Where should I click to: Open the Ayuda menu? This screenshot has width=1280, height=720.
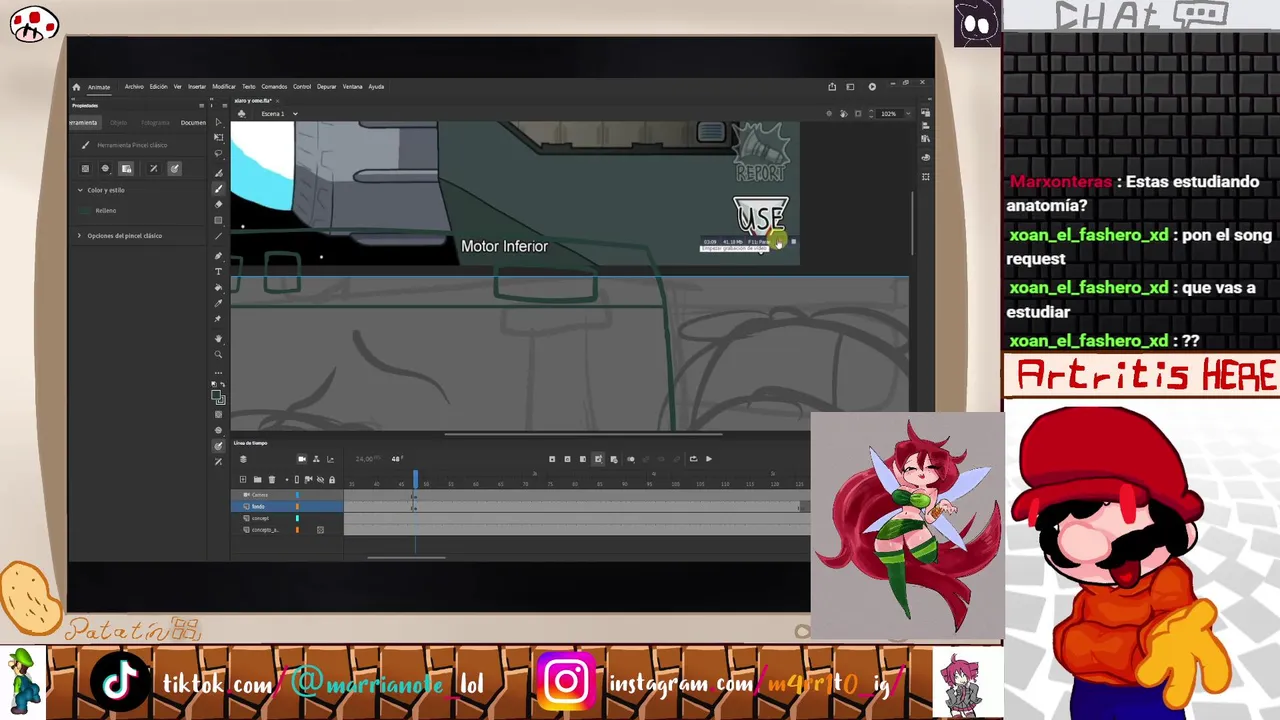[376, 87]
